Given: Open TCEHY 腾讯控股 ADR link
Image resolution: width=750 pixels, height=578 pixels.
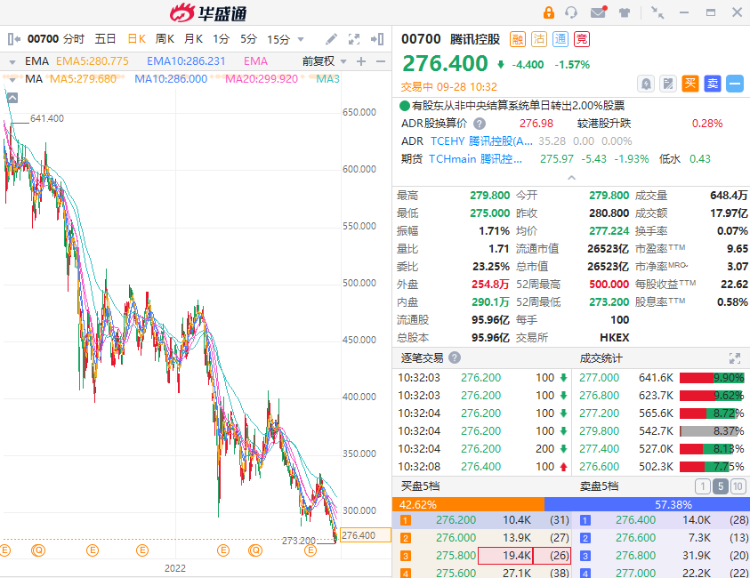Looking at the screenshot, I should tap(481, 141).
